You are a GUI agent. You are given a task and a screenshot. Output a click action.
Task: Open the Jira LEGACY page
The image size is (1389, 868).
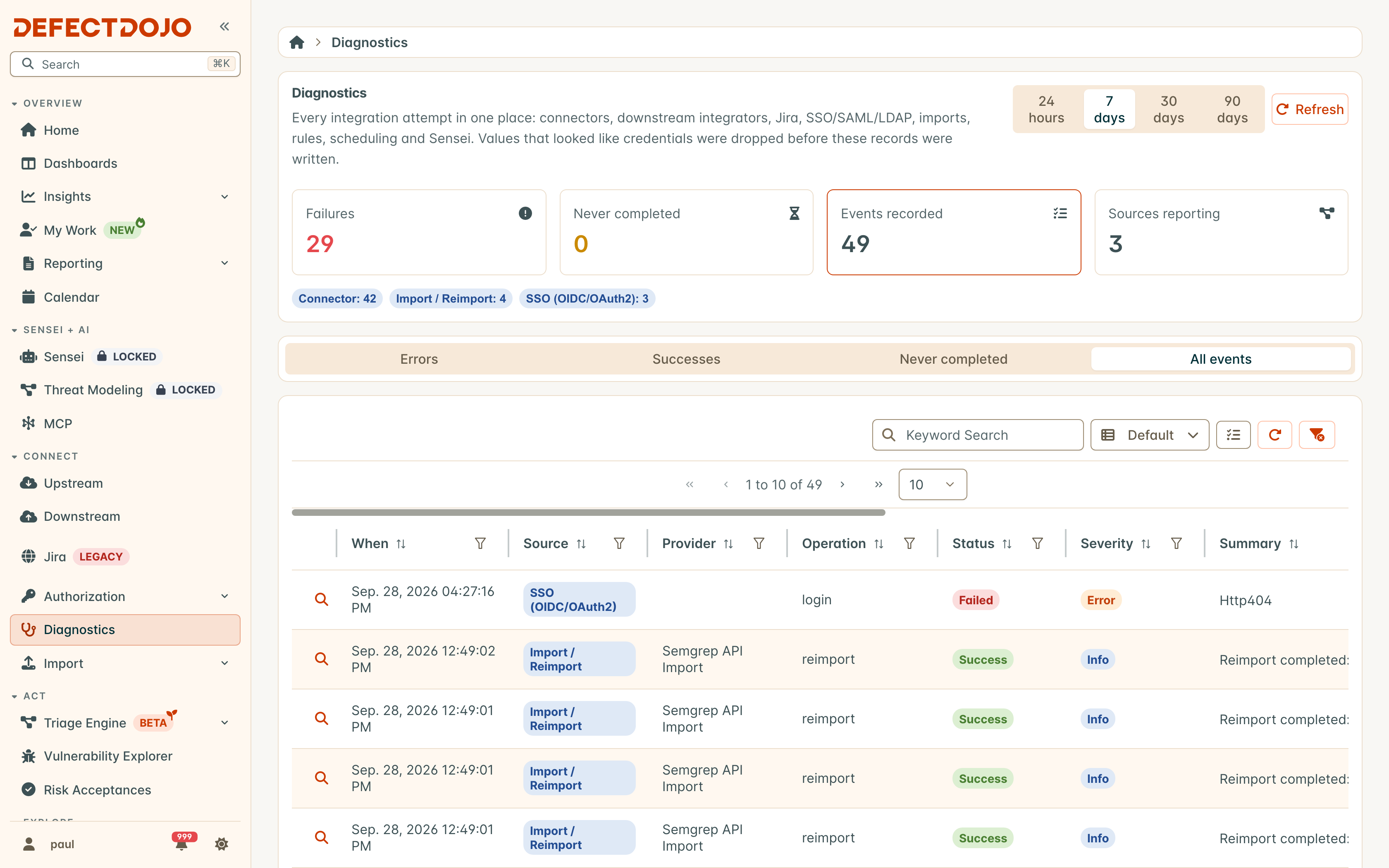pyautogui.click(x=125, y=557)
